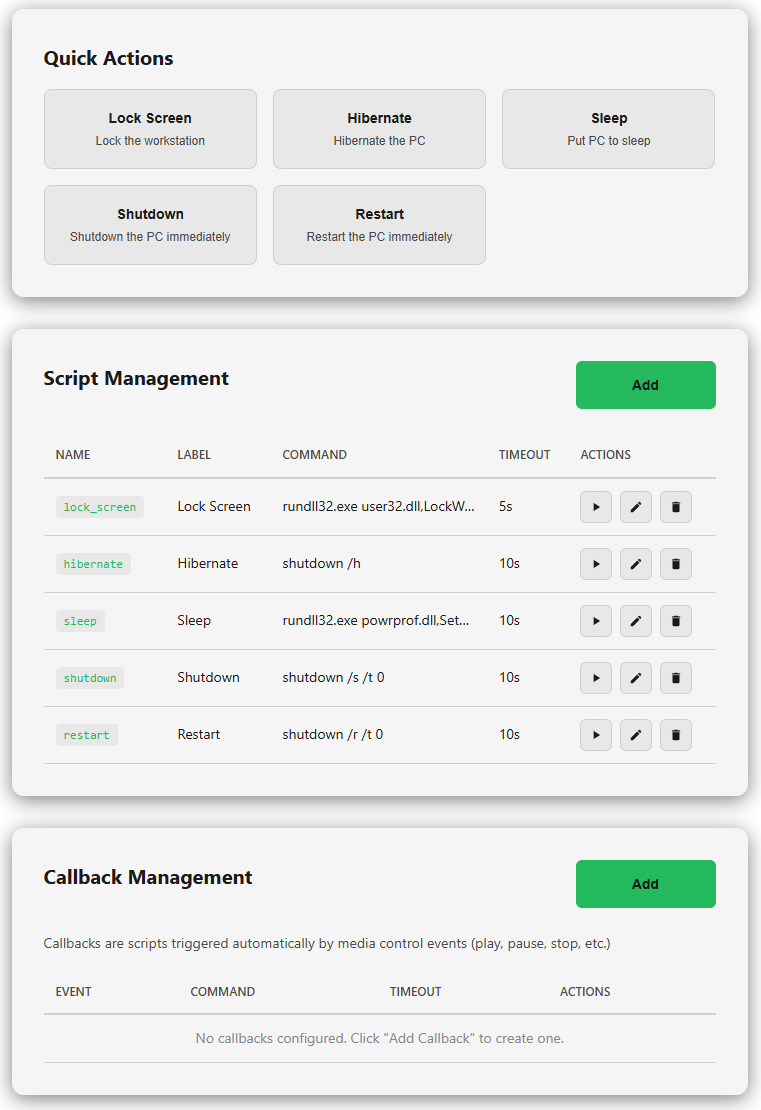Select the hibernate name tag

pyautogui.click(x=93, y=564)
